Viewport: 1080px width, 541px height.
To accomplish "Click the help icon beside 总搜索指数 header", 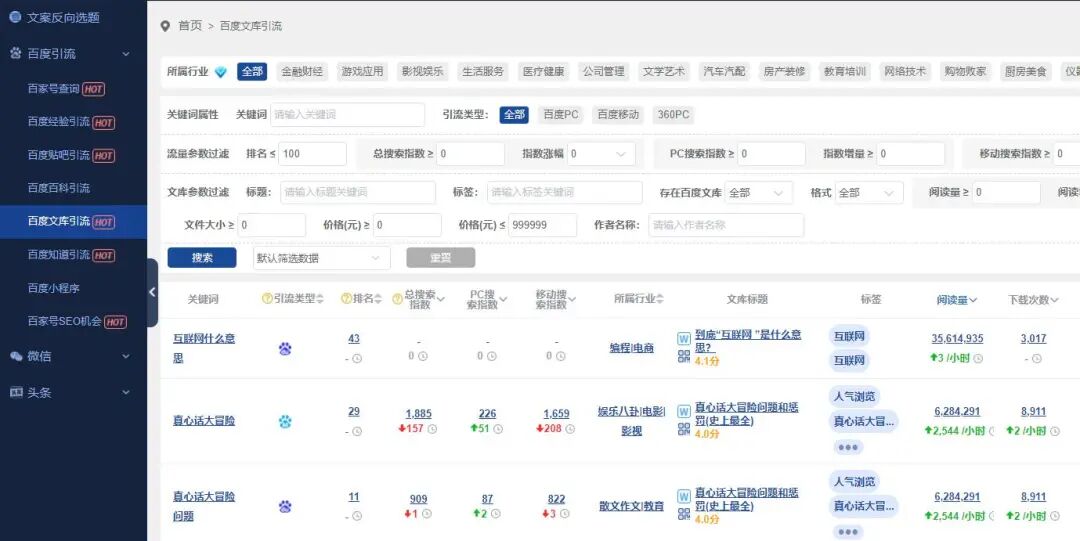I will click(397, 299).
